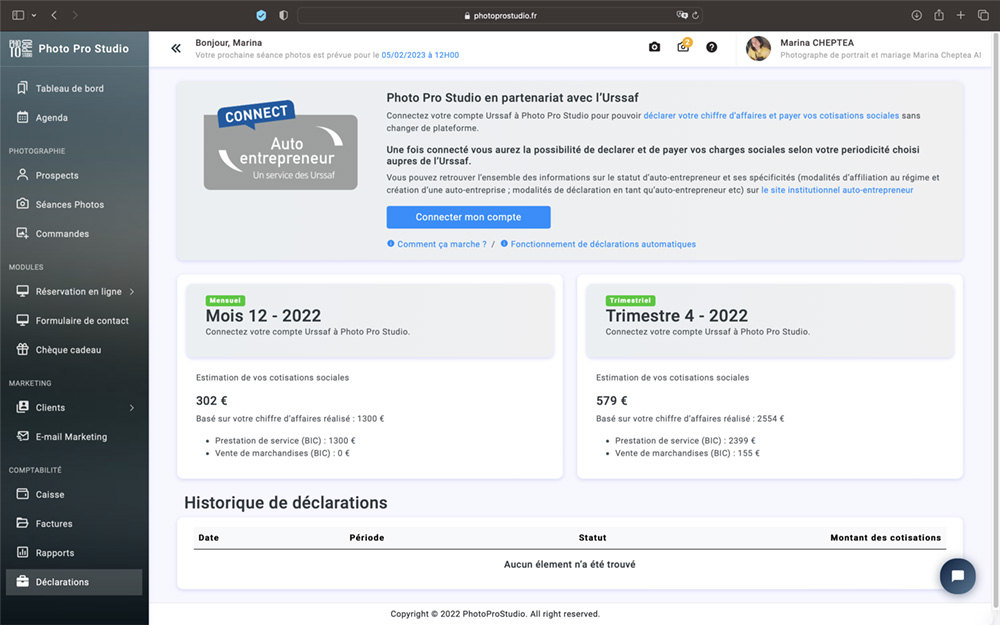Screen dimensions: 1000x625
Task: Open Séances Photos section
Action: pyautogui.click(x=70, y=204)
